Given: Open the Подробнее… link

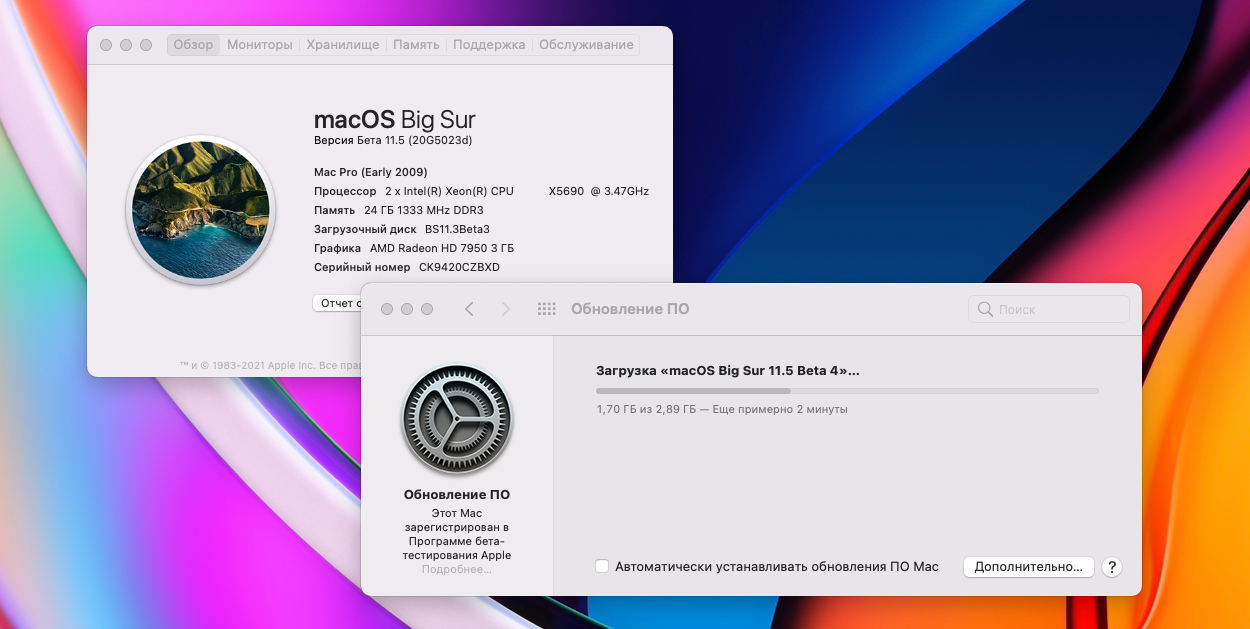Looking at the screenshot, I should (x=457, y=569).
